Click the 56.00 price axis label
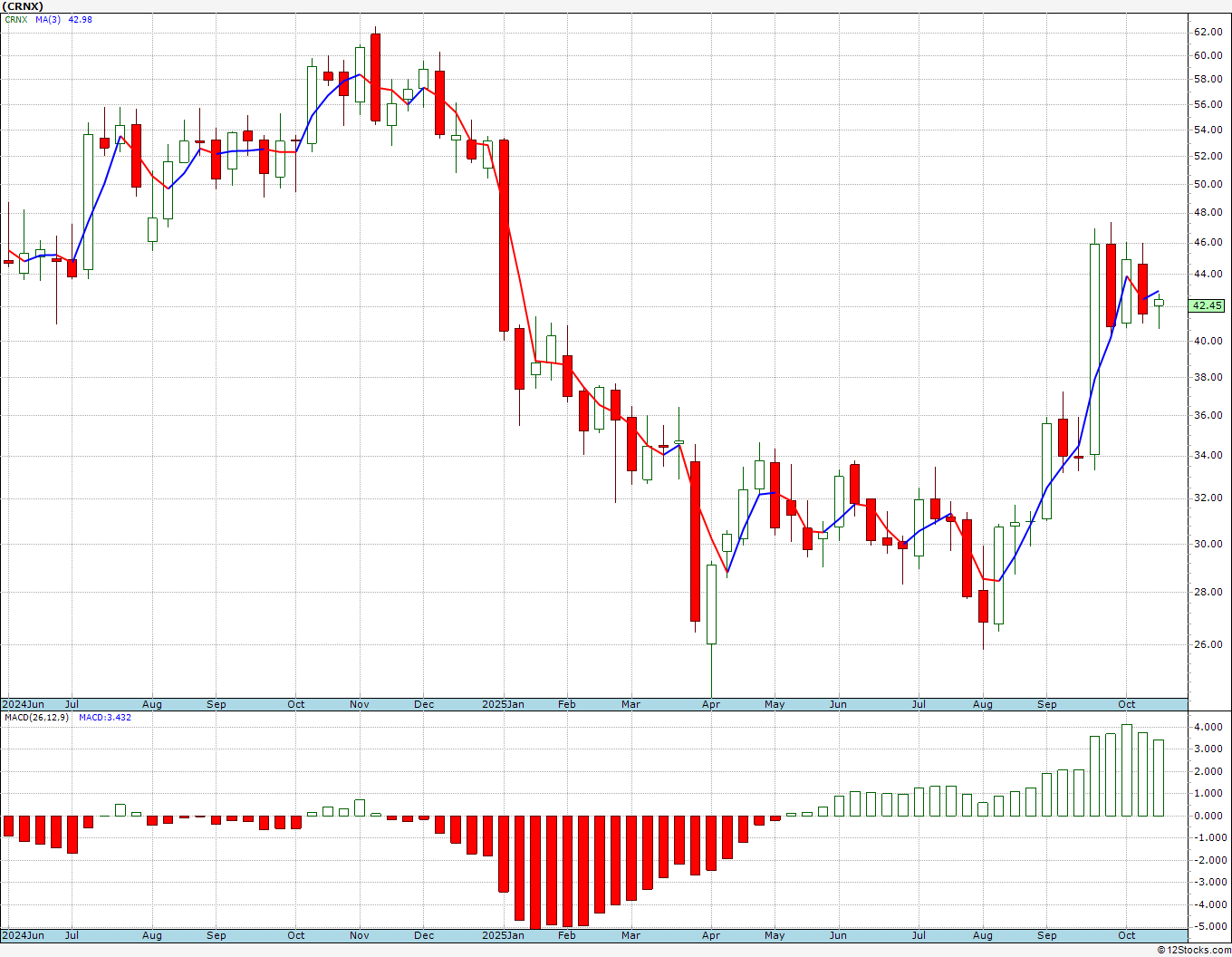 (x=1208, y=104)
